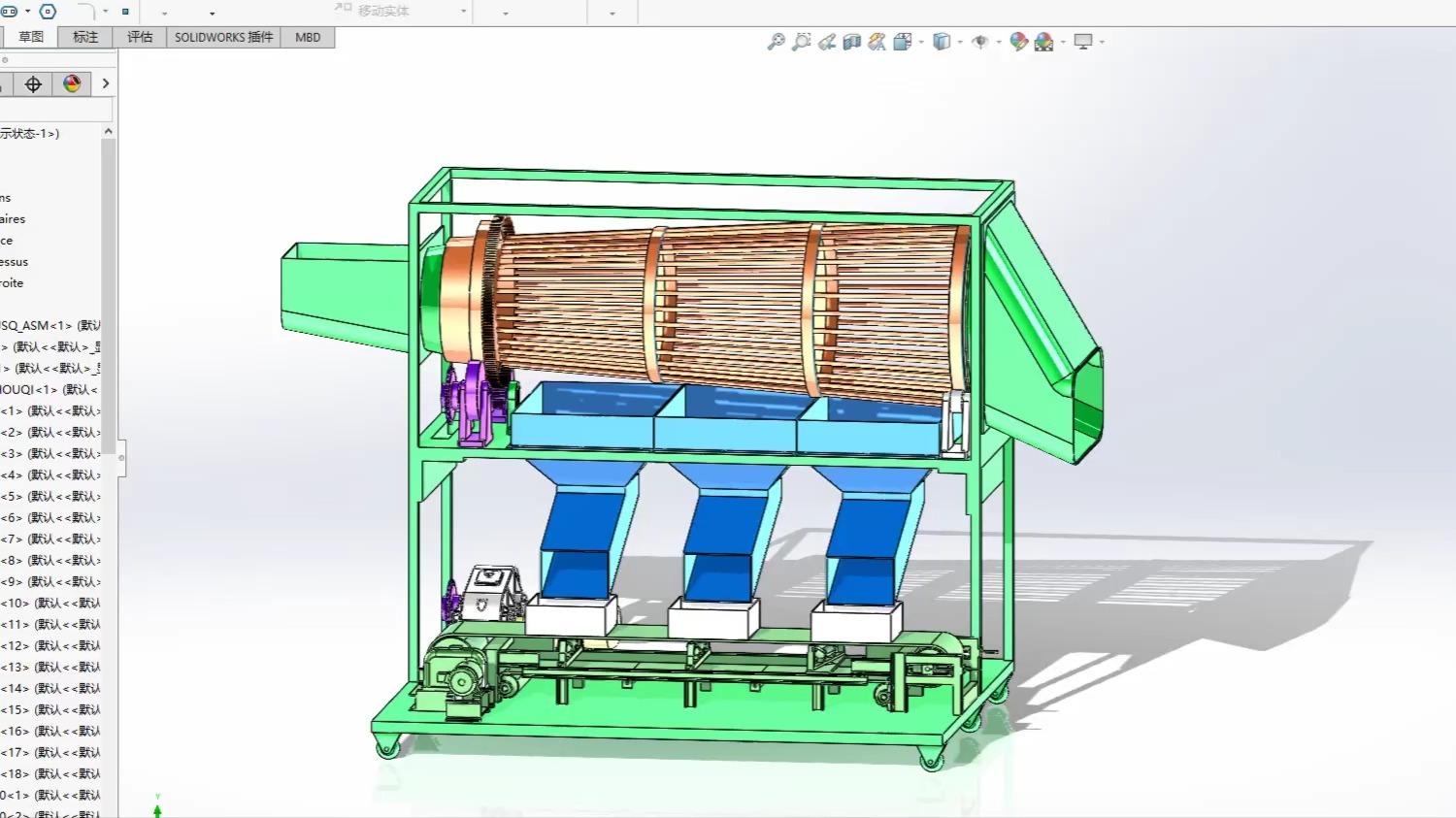The height and width of the screenshot is (818, 1456).
Task: Click the Dynamic Annotation Views icon
Action: 877,42
